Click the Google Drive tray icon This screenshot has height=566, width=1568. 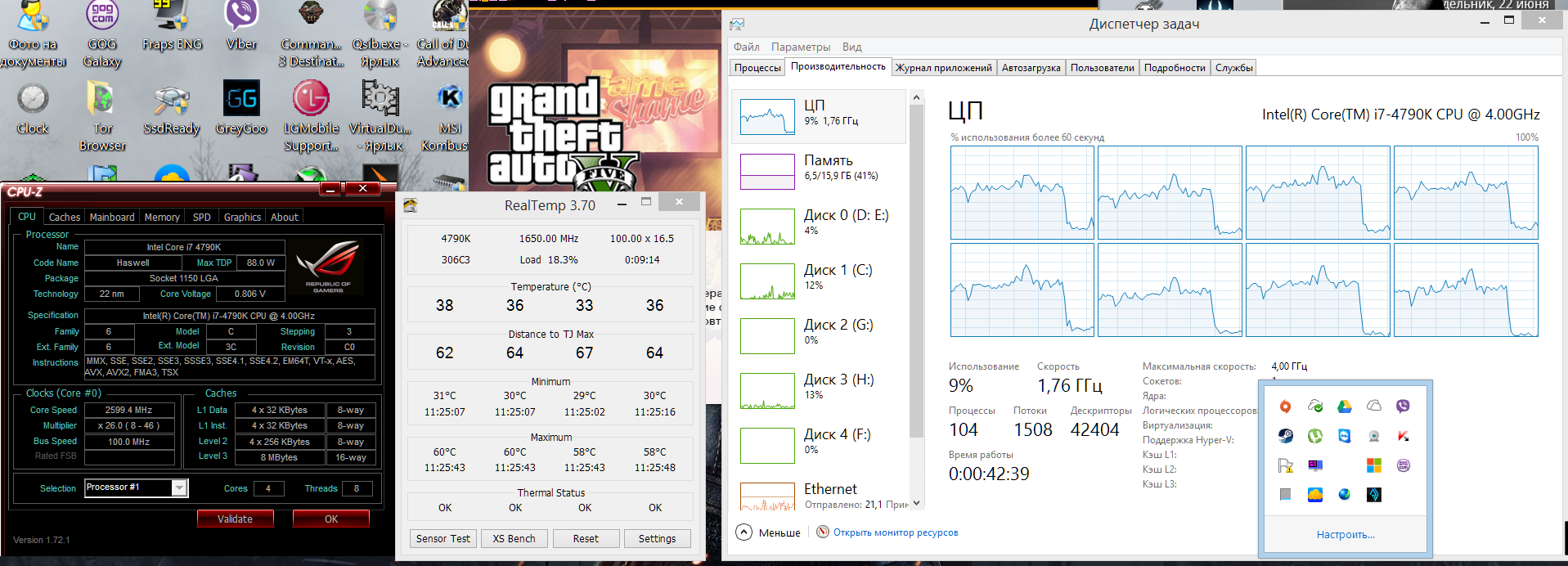[x=1345, y=407]
